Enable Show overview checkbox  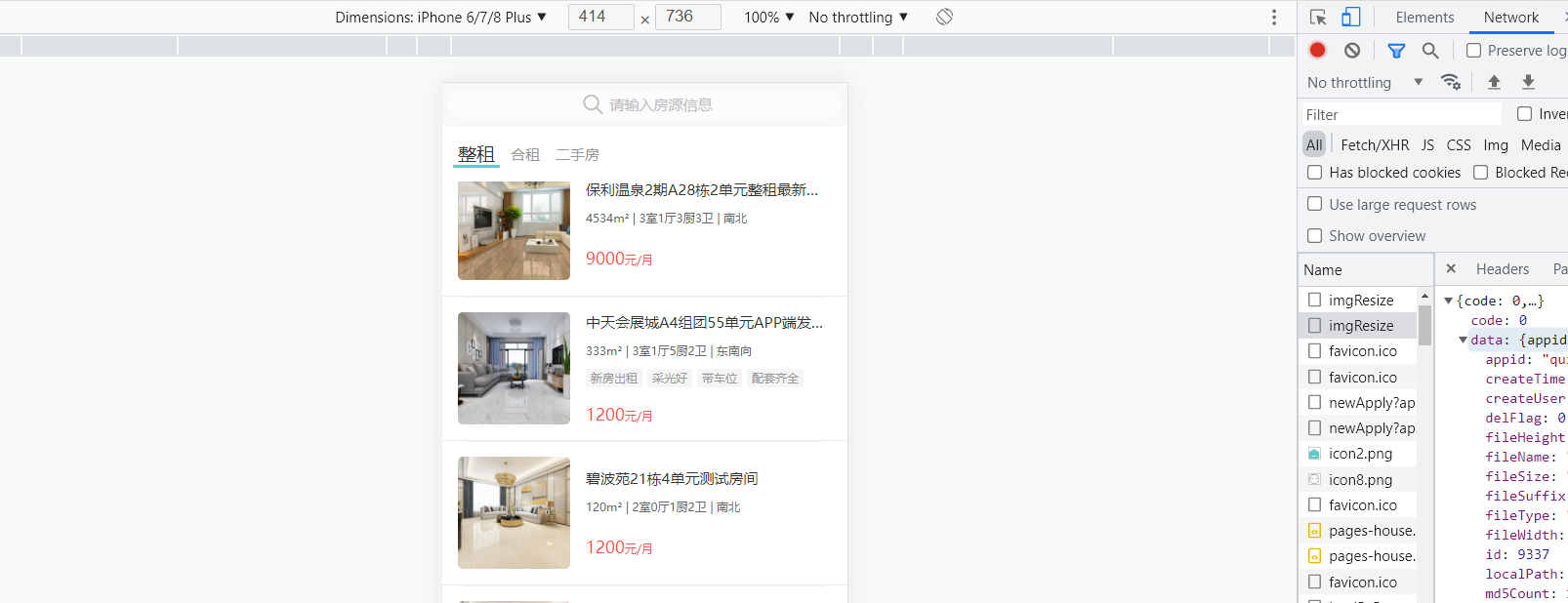click(x=1315, y=235)
